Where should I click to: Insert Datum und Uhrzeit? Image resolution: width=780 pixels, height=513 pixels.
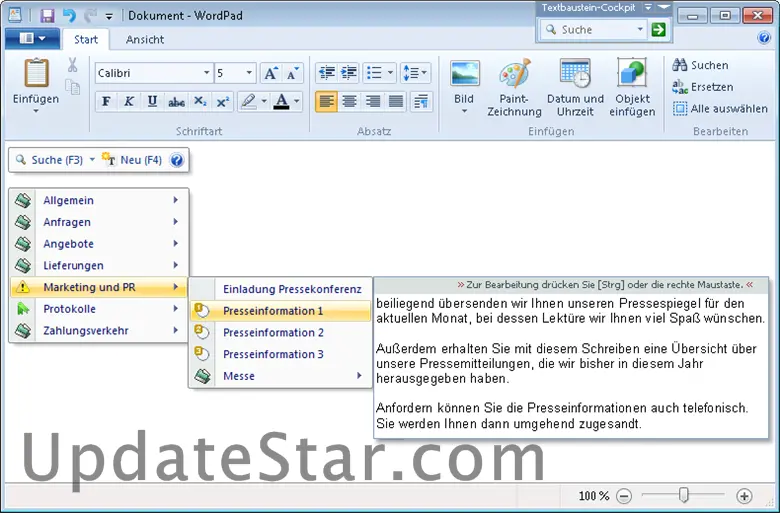pyautogui.click(x=575, y=89)
